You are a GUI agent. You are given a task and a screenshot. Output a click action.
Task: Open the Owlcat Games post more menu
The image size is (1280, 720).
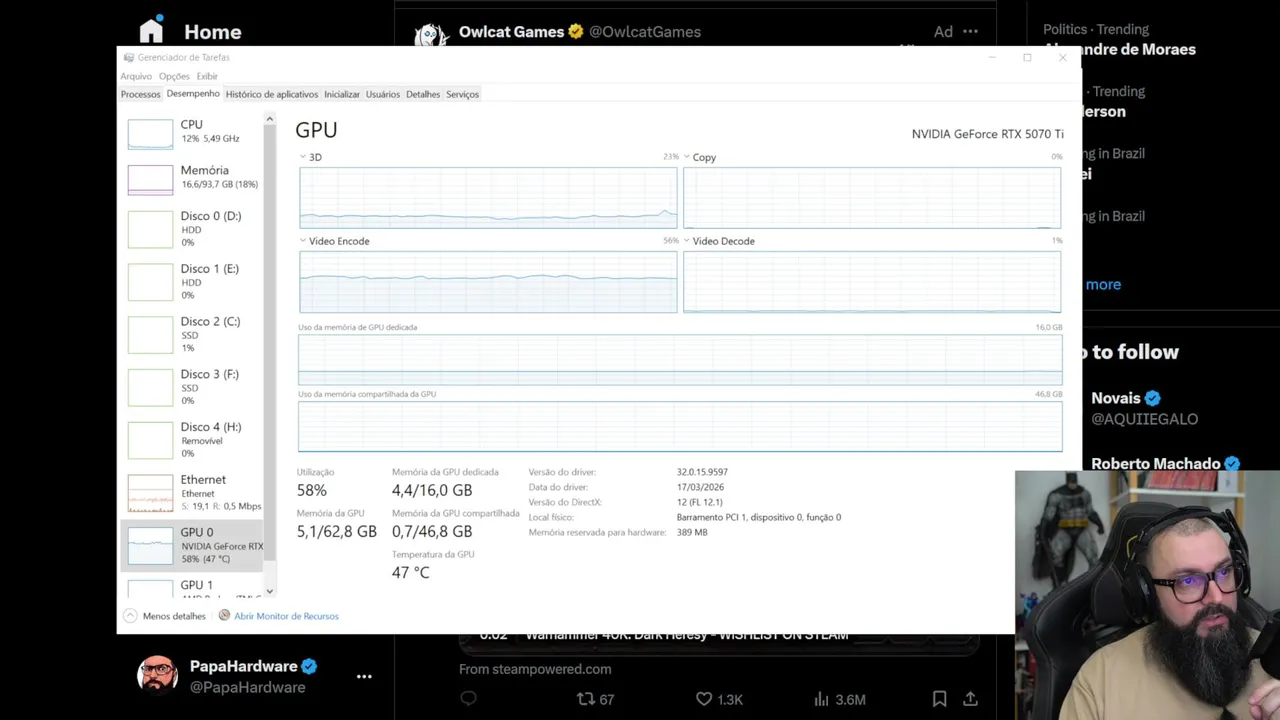pos(970,32)
